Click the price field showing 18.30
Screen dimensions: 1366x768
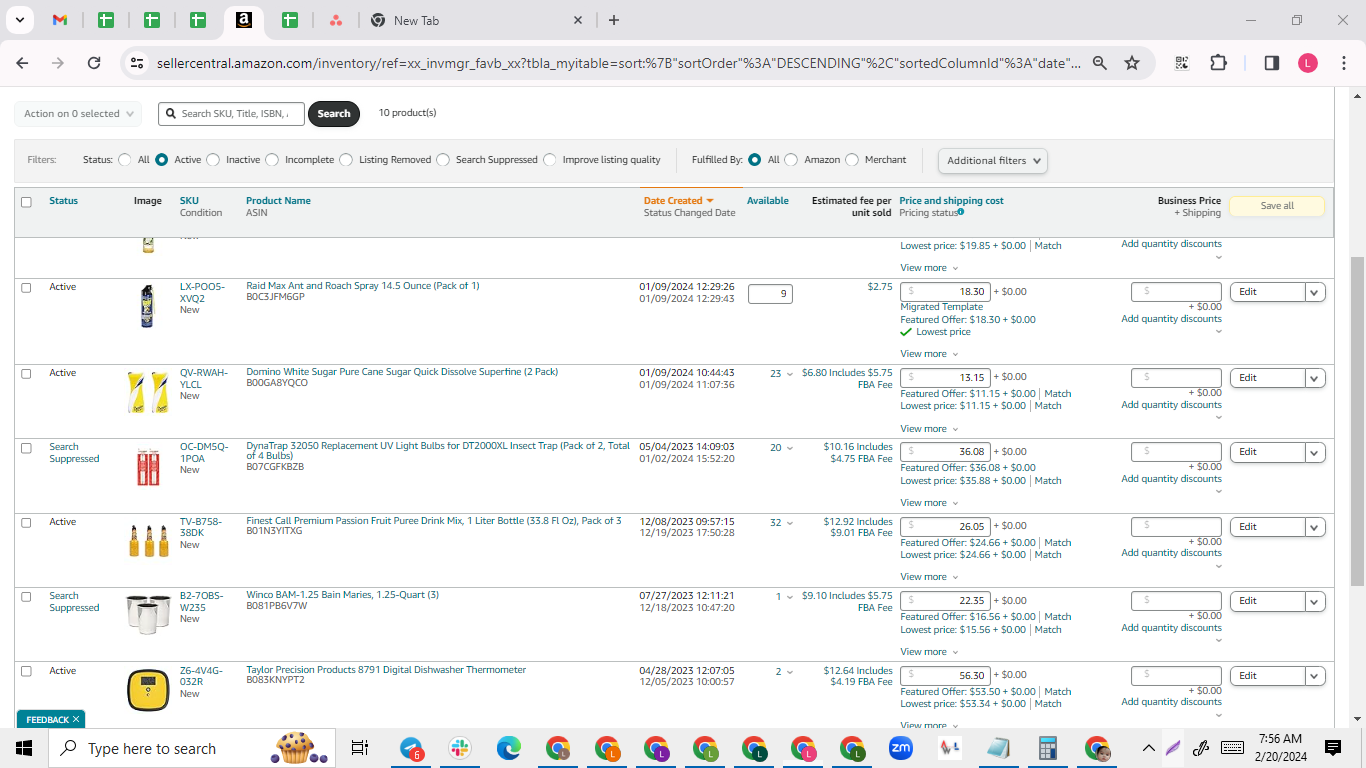point(944,292)
